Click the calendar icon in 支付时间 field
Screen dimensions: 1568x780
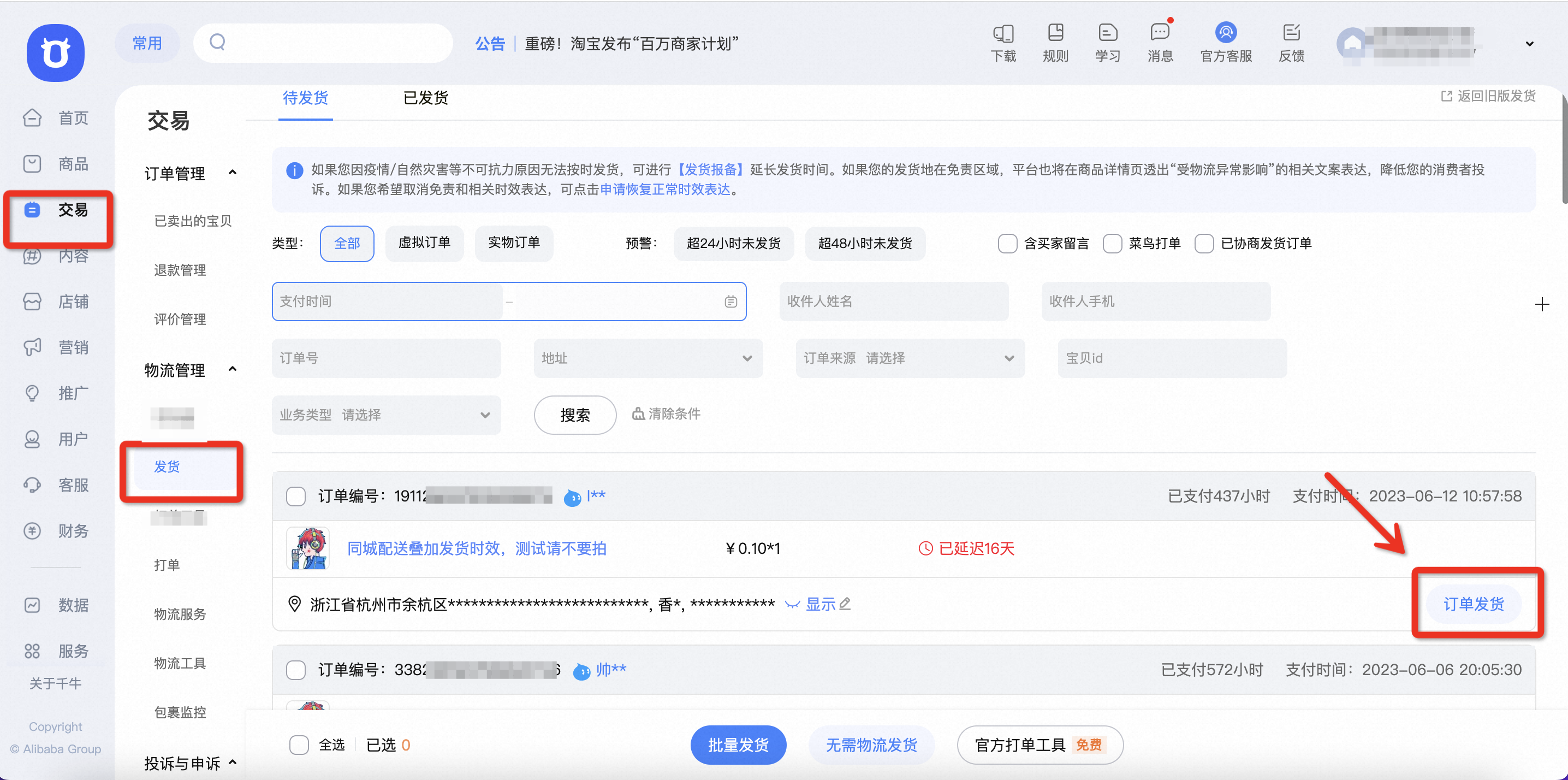click(730, 302)
